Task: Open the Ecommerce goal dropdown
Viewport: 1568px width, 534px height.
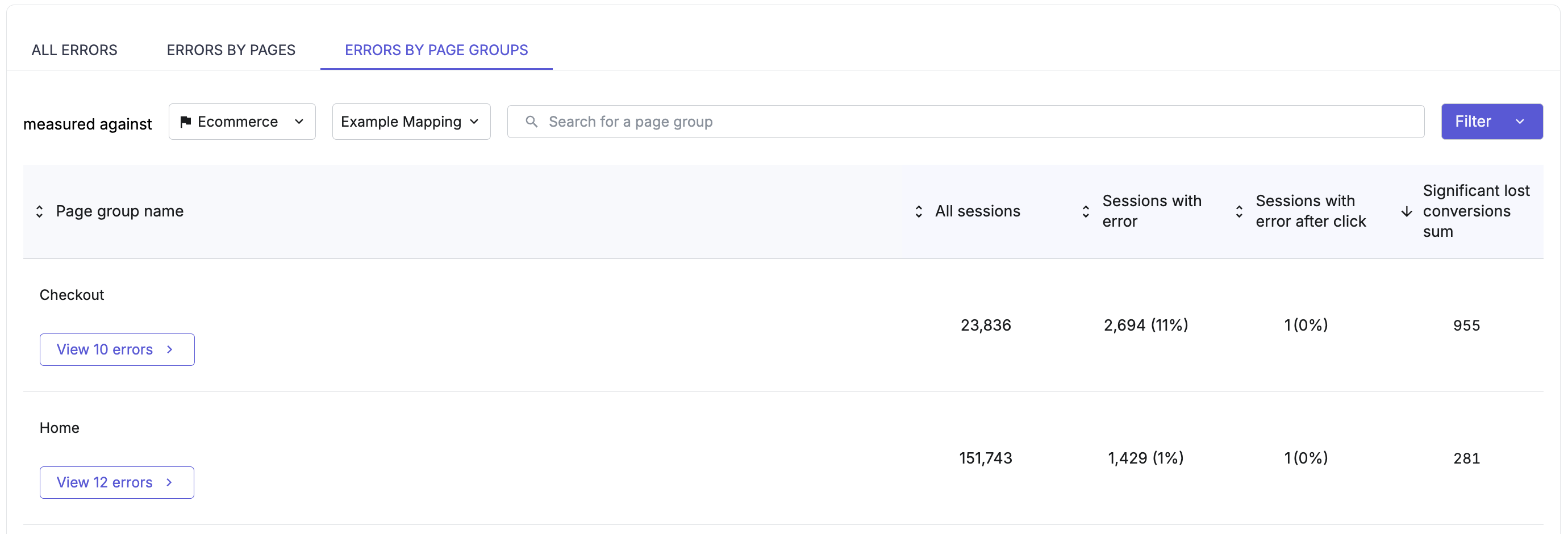Action: (242, 122)
